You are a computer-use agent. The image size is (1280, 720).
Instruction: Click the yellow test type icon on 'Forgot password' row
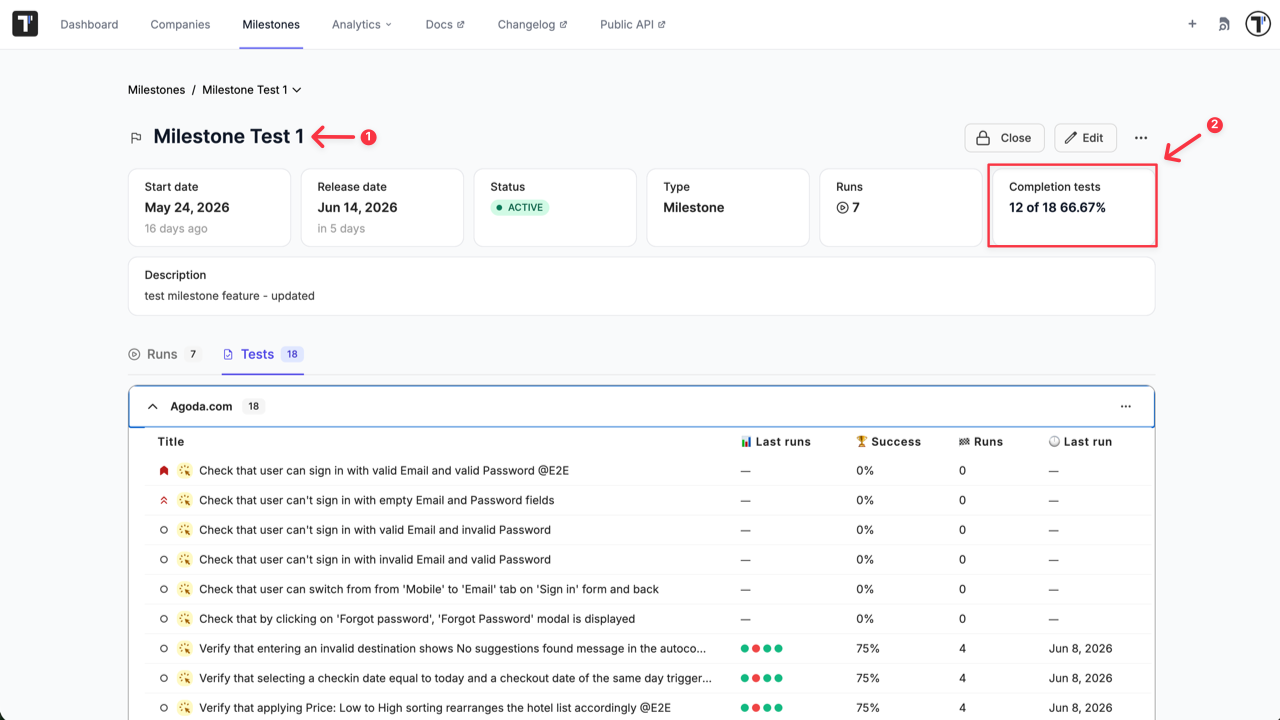185,619
